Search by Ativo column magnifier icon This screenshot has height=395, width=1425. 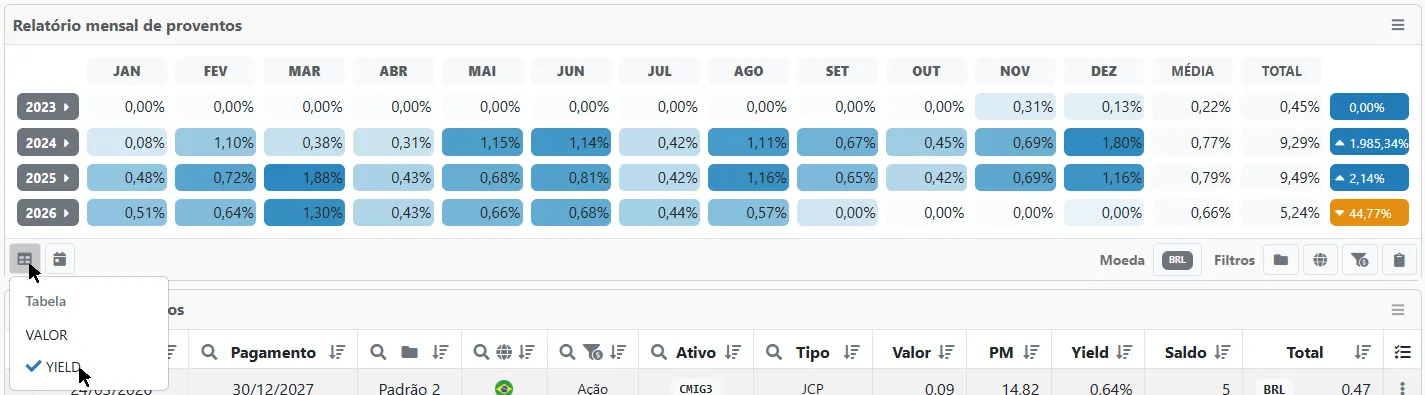(658, 352)
